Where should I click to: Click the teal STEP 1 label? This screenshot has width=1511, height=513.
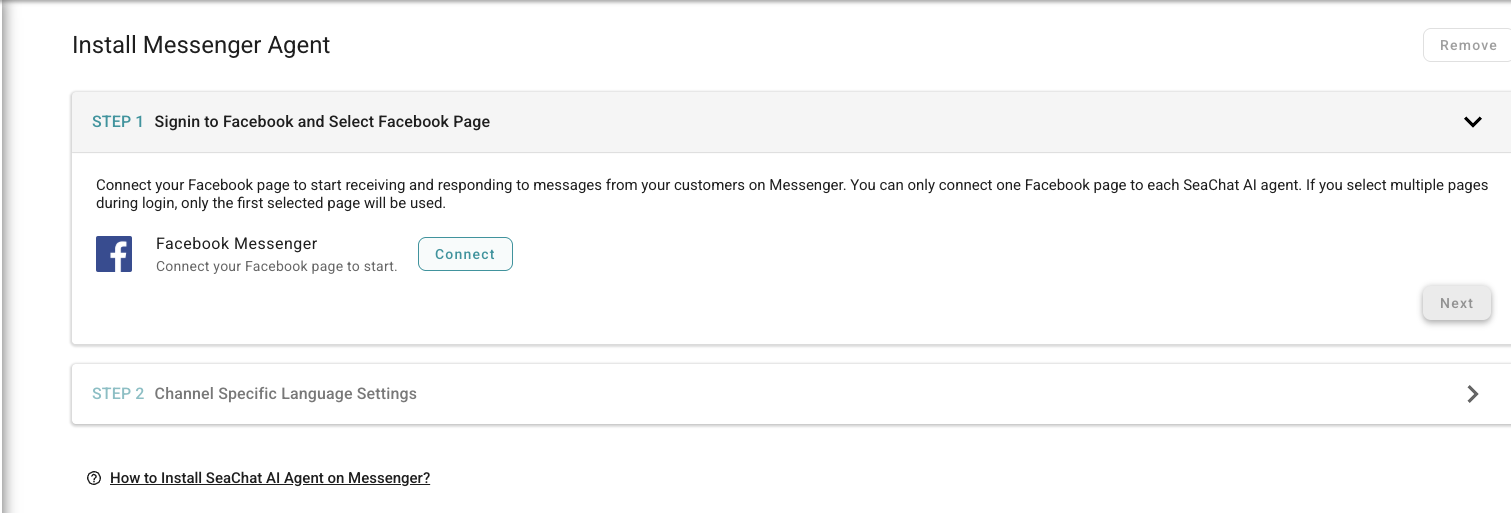(x=118, y=122)
